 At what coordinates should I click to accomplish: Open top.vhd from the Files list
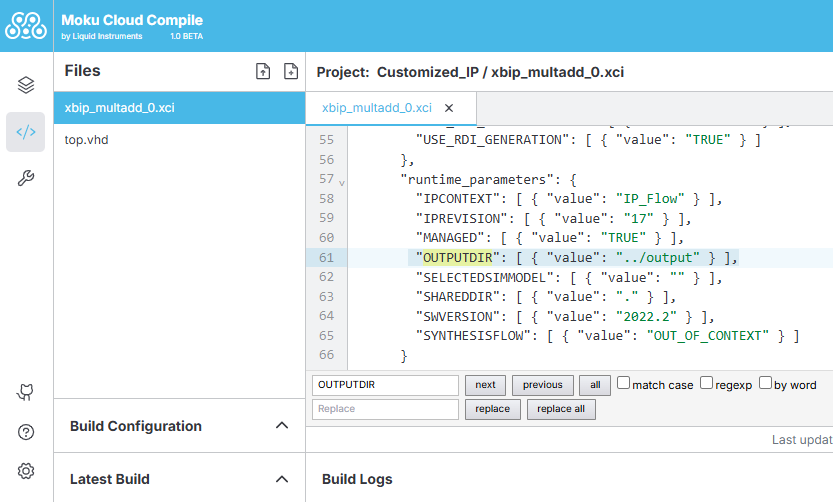180,140
